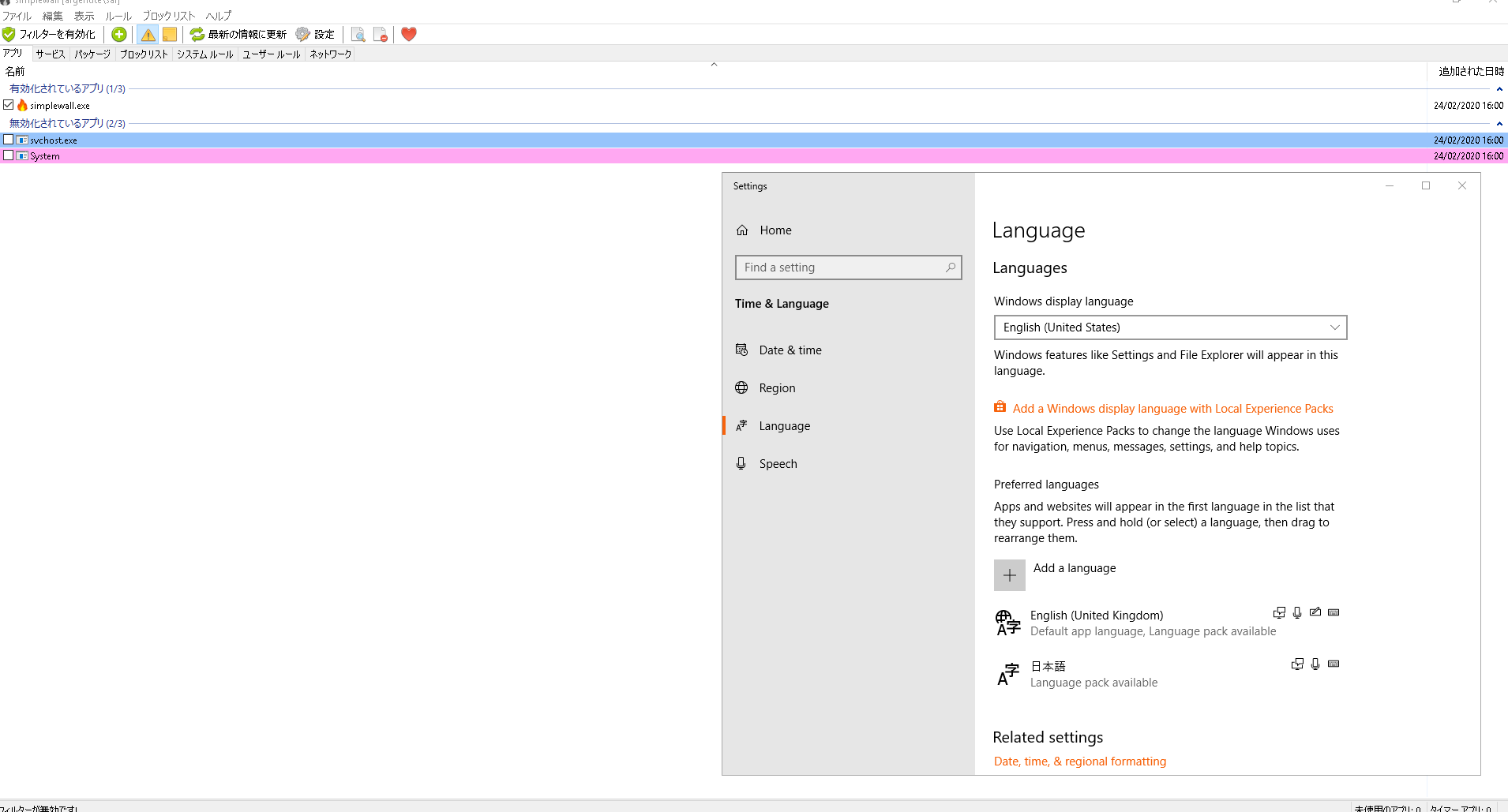This screenshot has width=1508, height=812.
Task: Open Region settings page
Action: click(x=848, y=387)
